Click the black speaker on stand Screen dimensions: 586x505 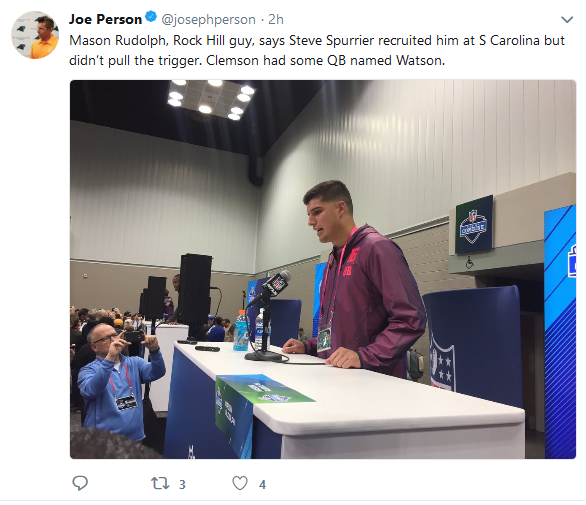(195, 289)
